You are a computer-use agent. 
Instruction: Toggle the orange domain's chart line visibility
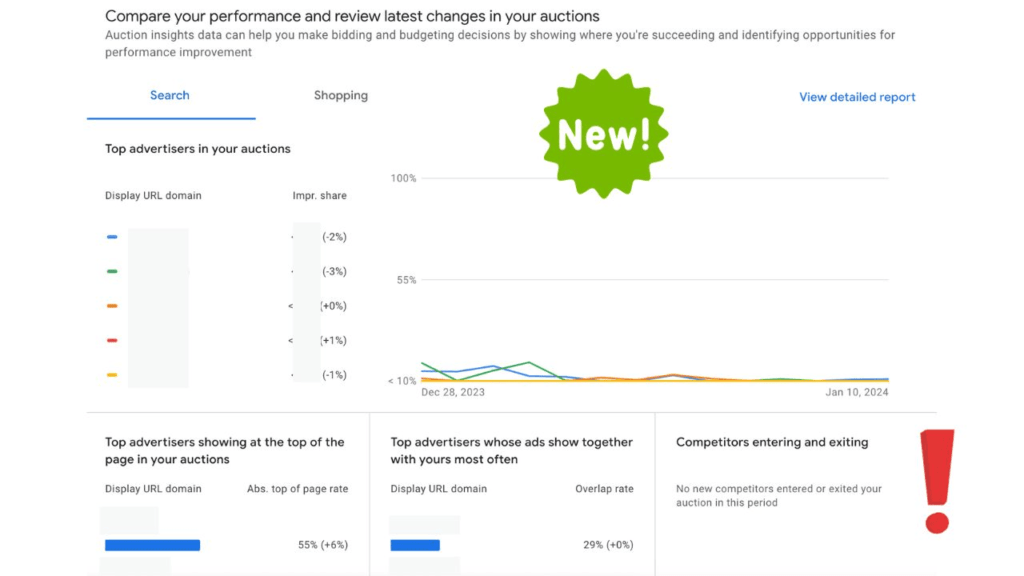tap(112, 305)
